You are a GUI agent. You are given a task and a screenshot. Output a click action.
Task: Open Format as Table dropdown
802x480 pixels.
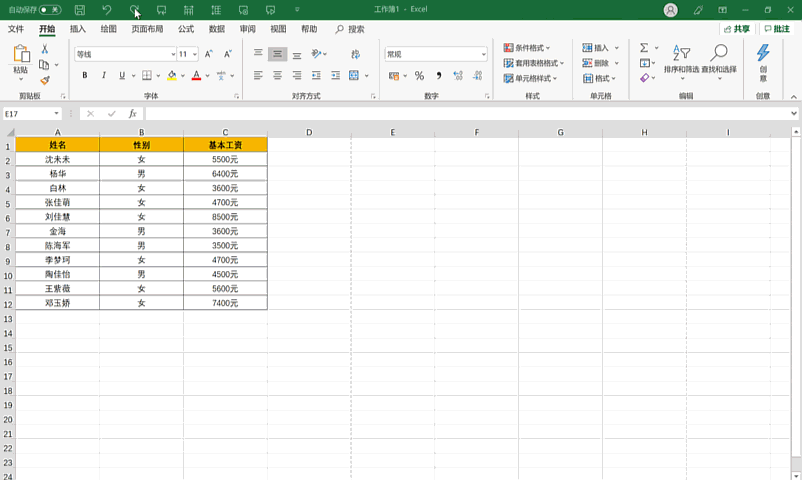pos(533,63)
